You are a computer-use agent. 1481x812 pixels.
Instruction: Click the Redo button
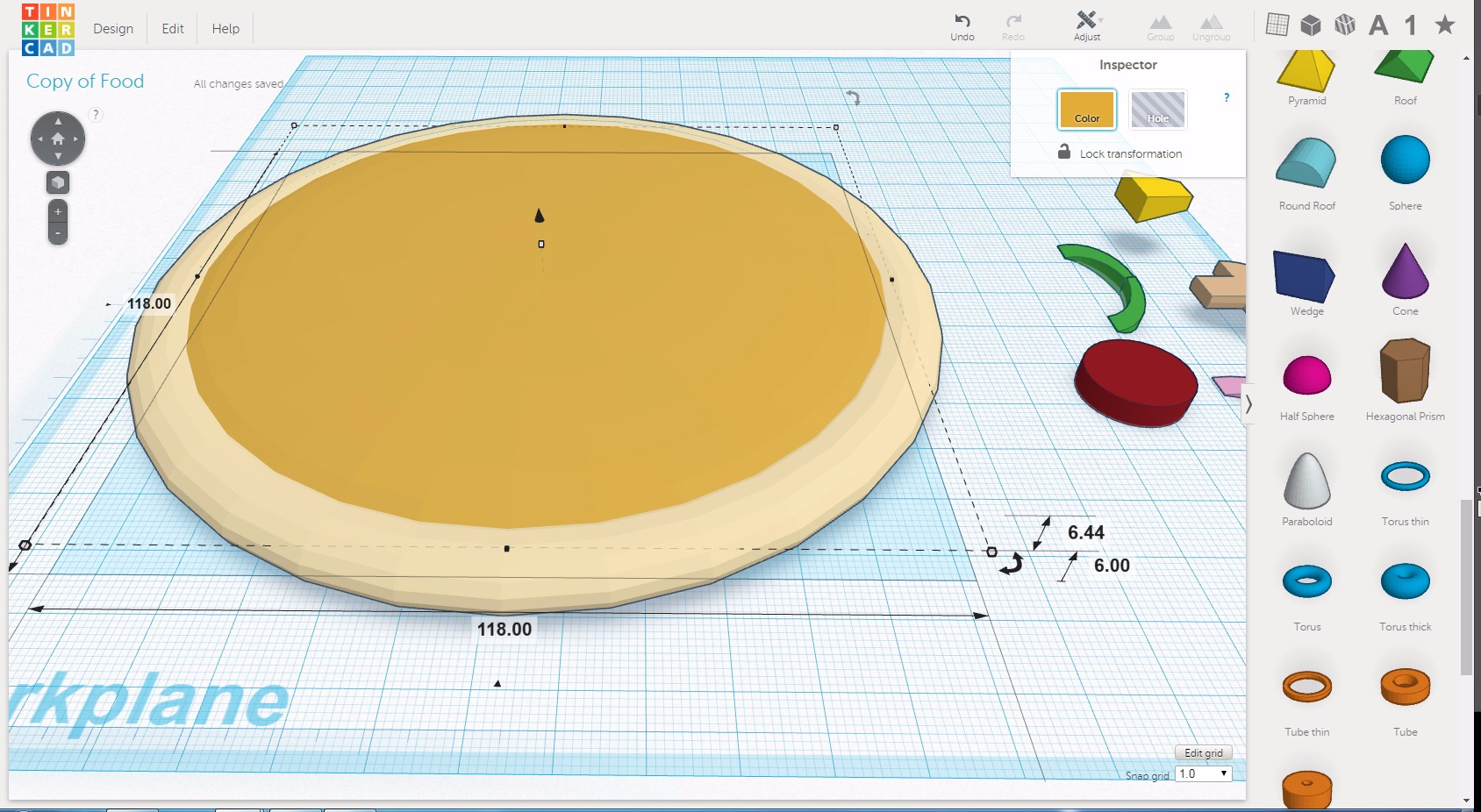pyautogui.click(x=1013, y=26)
